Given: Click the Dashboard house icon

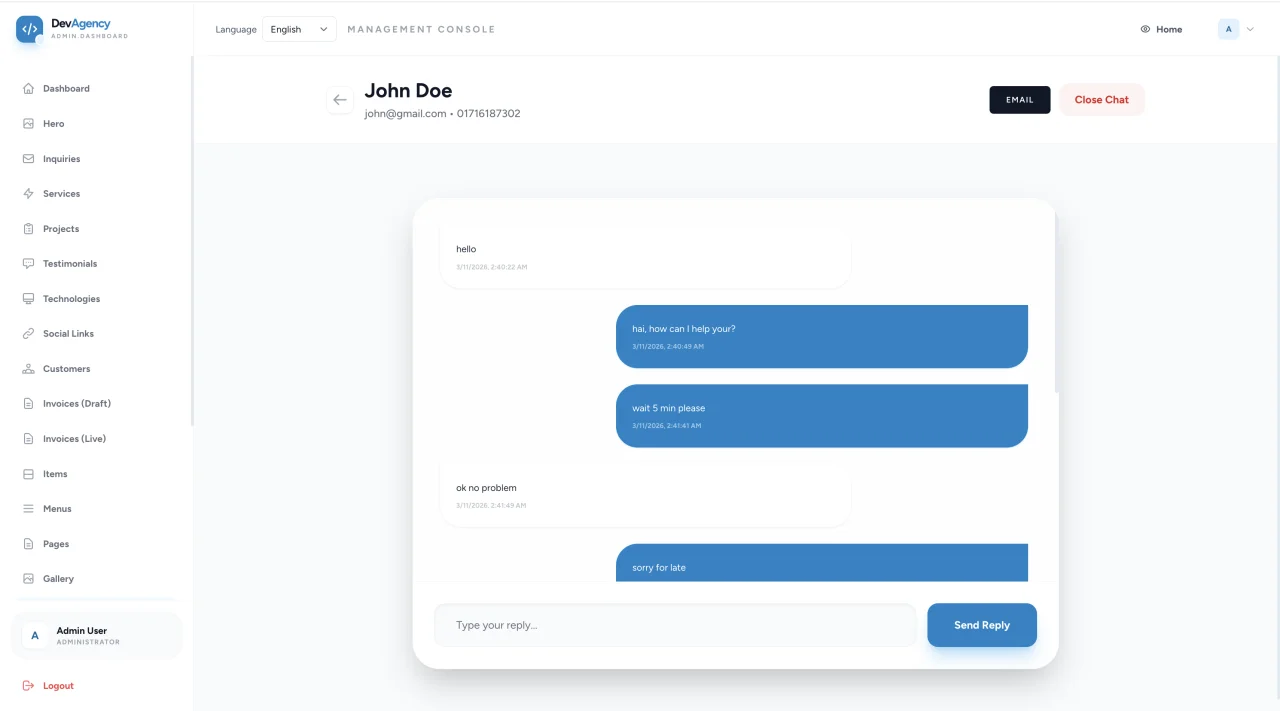Looking at the screenshot, I should [28, 89].
